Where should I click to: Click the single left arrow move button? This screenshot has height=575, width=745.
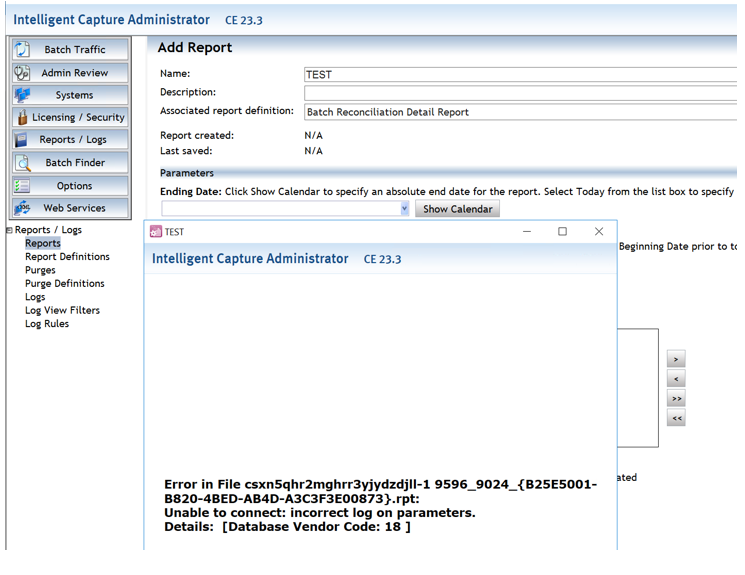[x=676, y=379]
